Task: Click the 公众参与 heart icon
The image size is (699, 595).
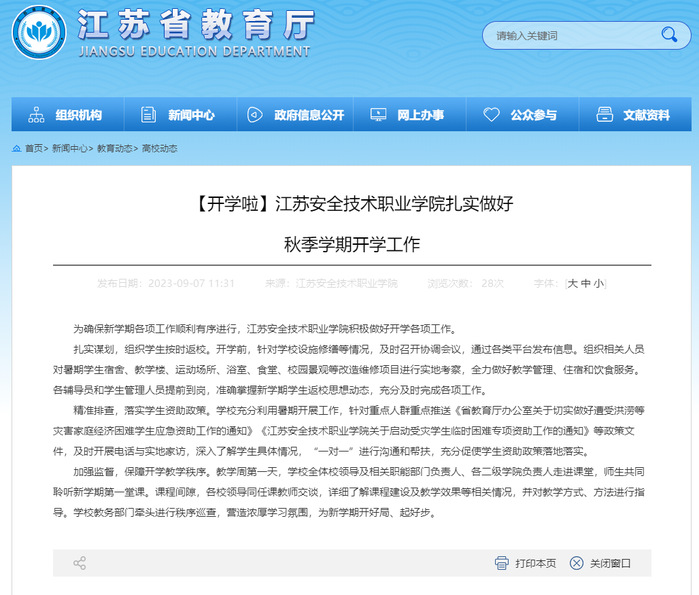Action: pyautogui.click(x=491, y=115)
